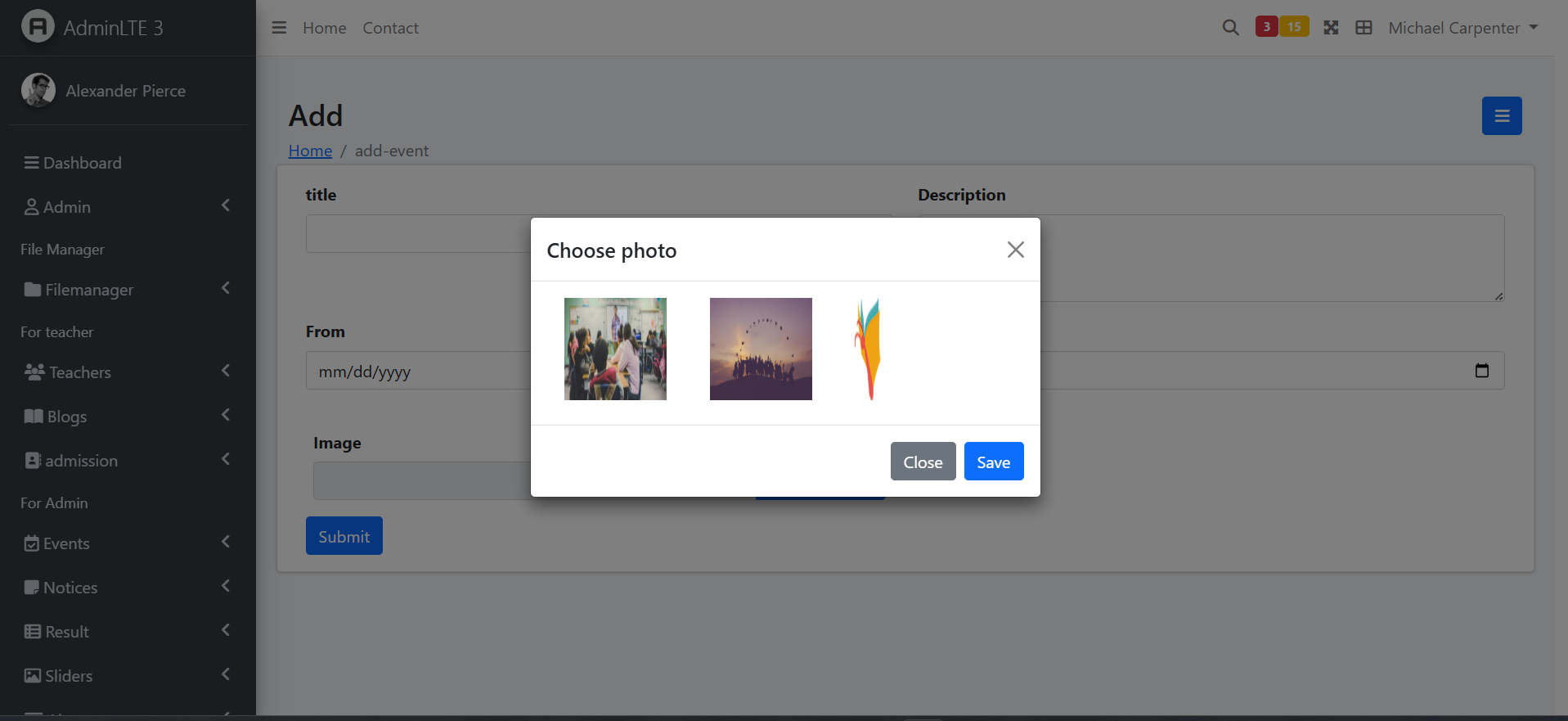The width and height of the screenshot is (1568, 721).
Task: Click the Teachers group icon
Action: [34, 372]
